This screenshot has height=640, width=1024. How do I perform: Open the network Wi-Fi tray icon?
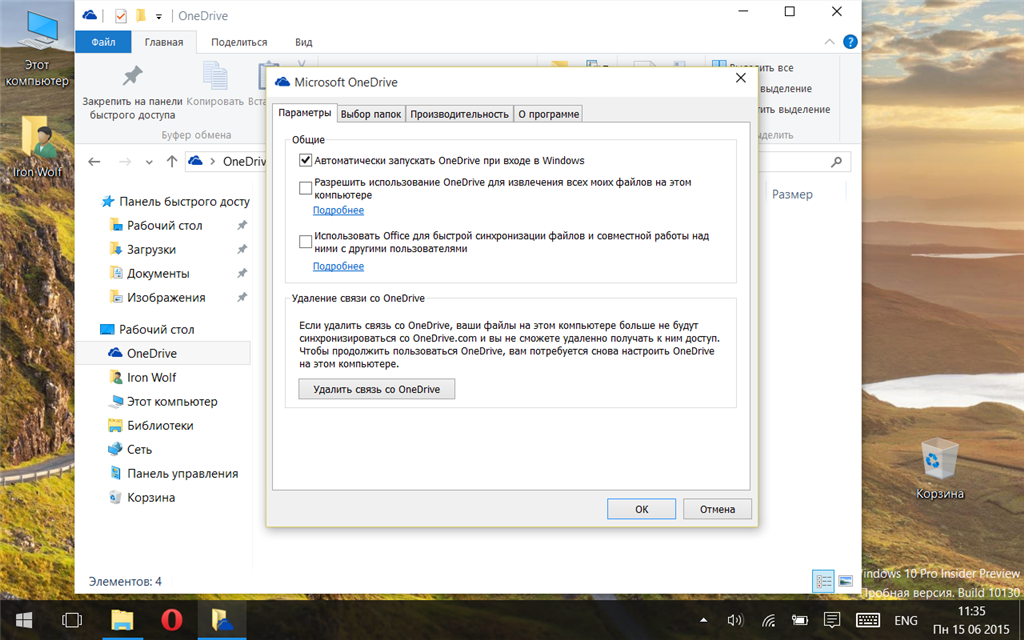769,620
